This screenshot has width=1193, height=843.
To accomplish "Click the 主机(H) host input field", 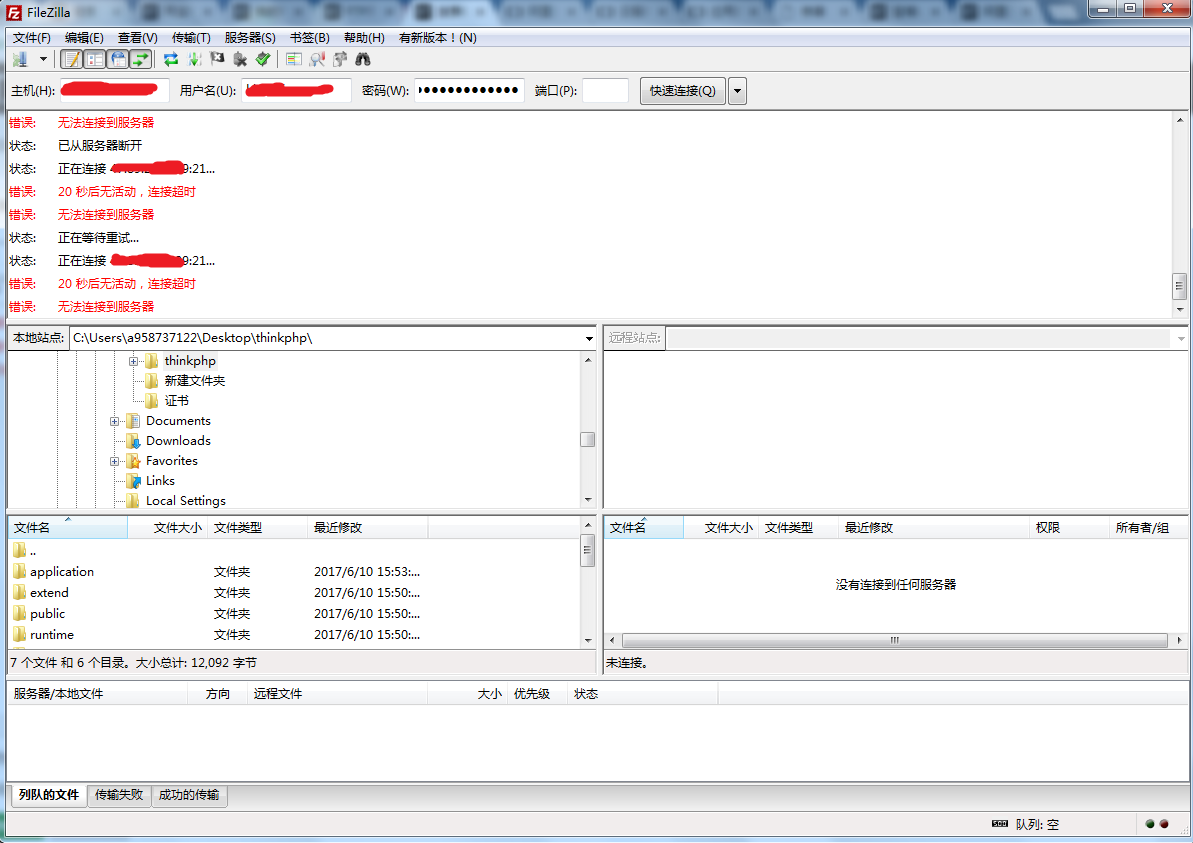I will pyautogui.click(x=114, y=91).
